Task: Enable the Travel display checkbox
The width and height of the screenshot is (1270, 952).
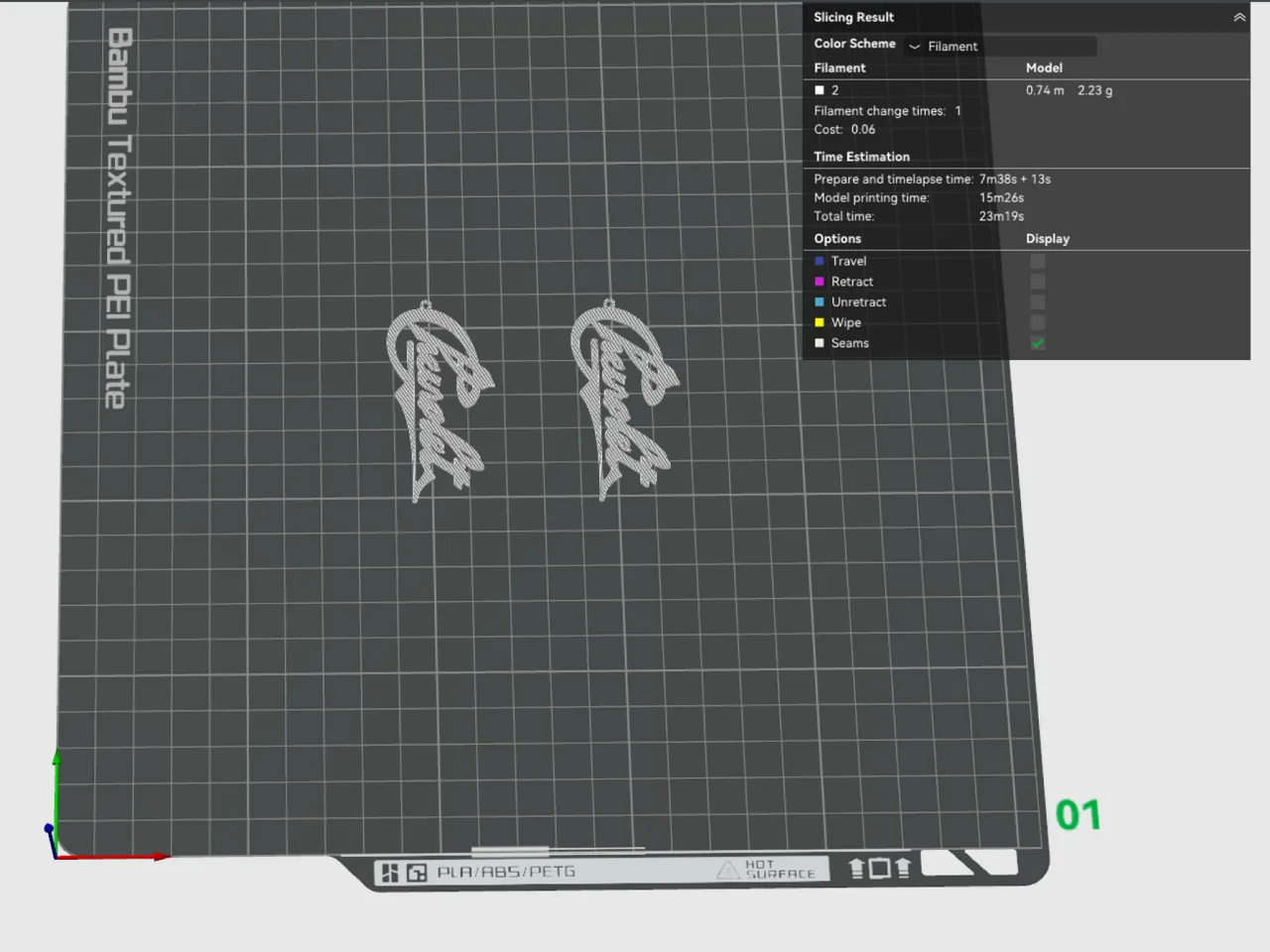Action: [x=1038, y=261]
